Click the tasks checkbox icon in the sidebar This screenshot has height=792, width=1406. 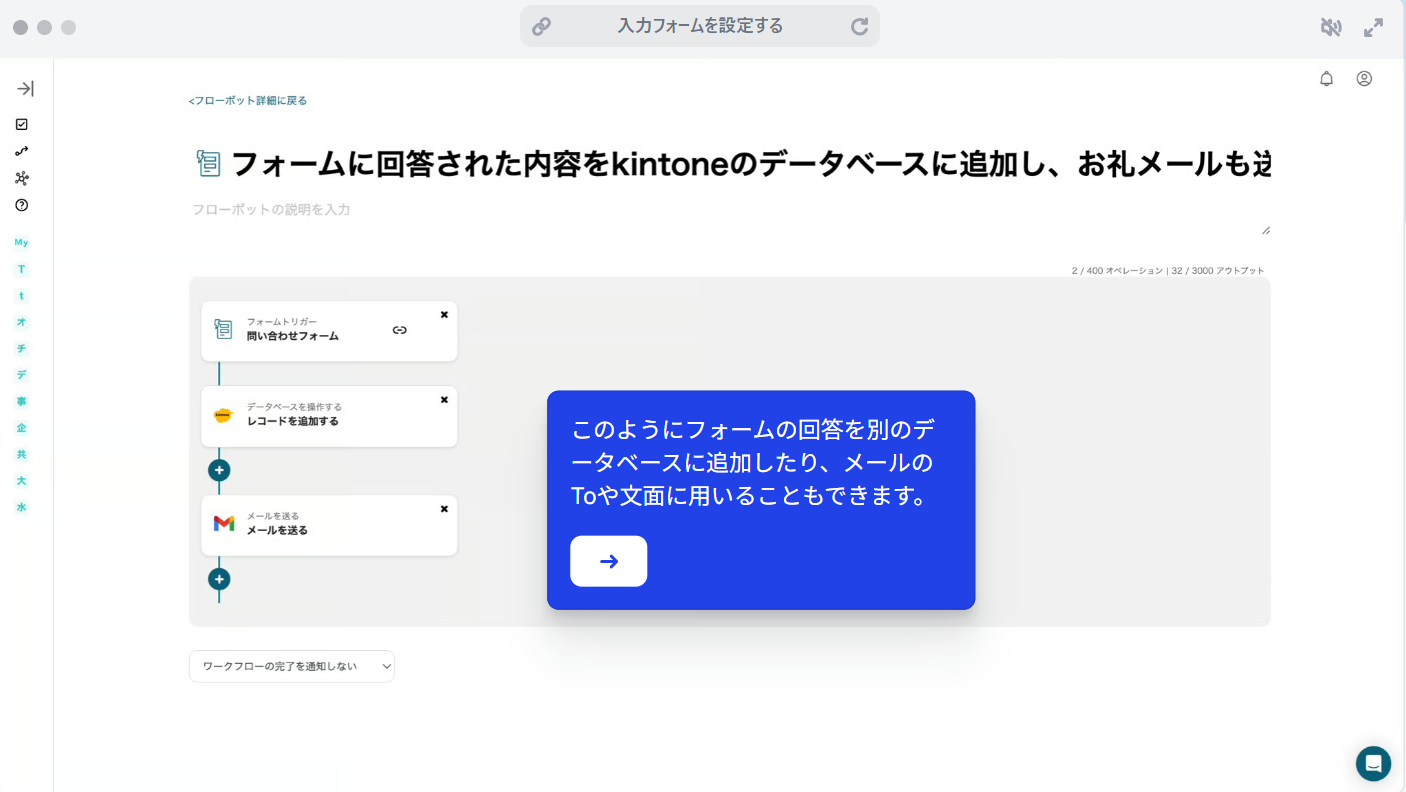click(22, 124)
